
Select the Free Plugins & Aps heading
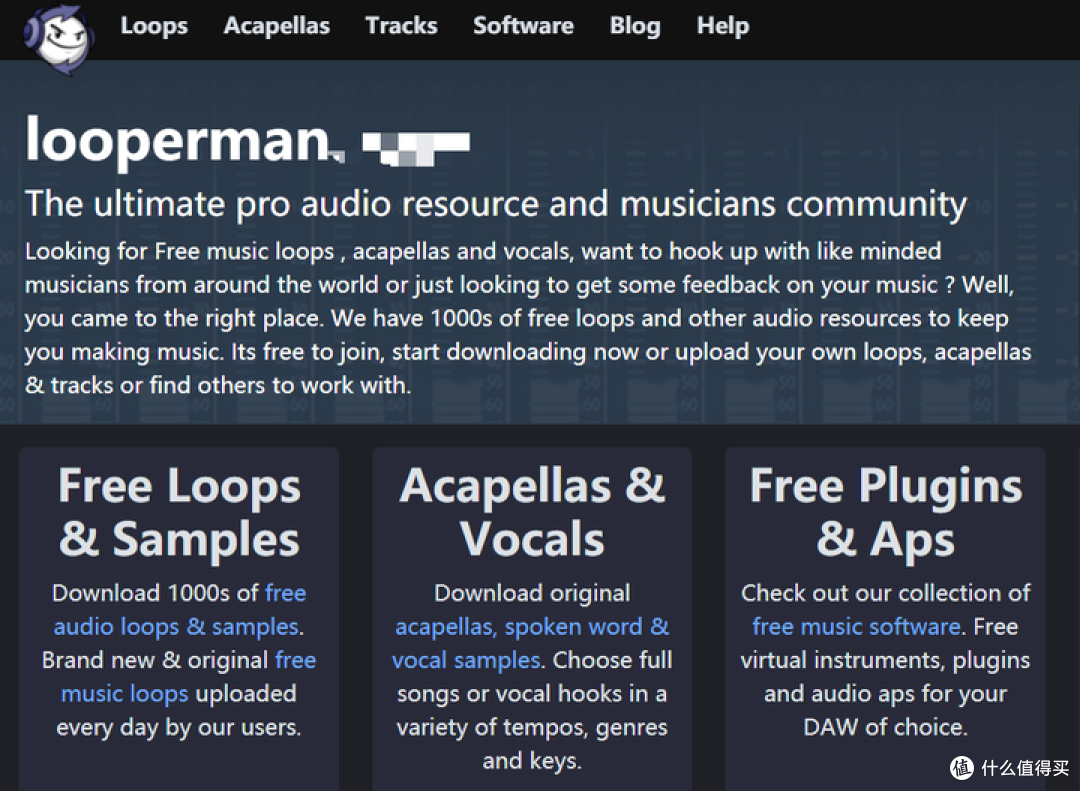tap(886, 512)
